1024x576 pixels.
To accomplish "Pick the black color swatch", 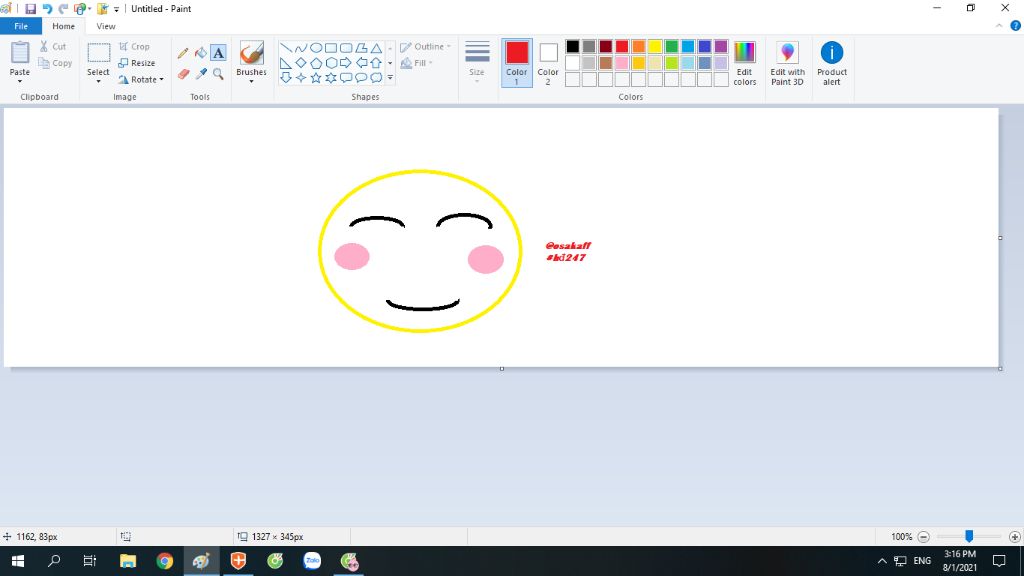I will pyautogui.click(x=573, y=46).
